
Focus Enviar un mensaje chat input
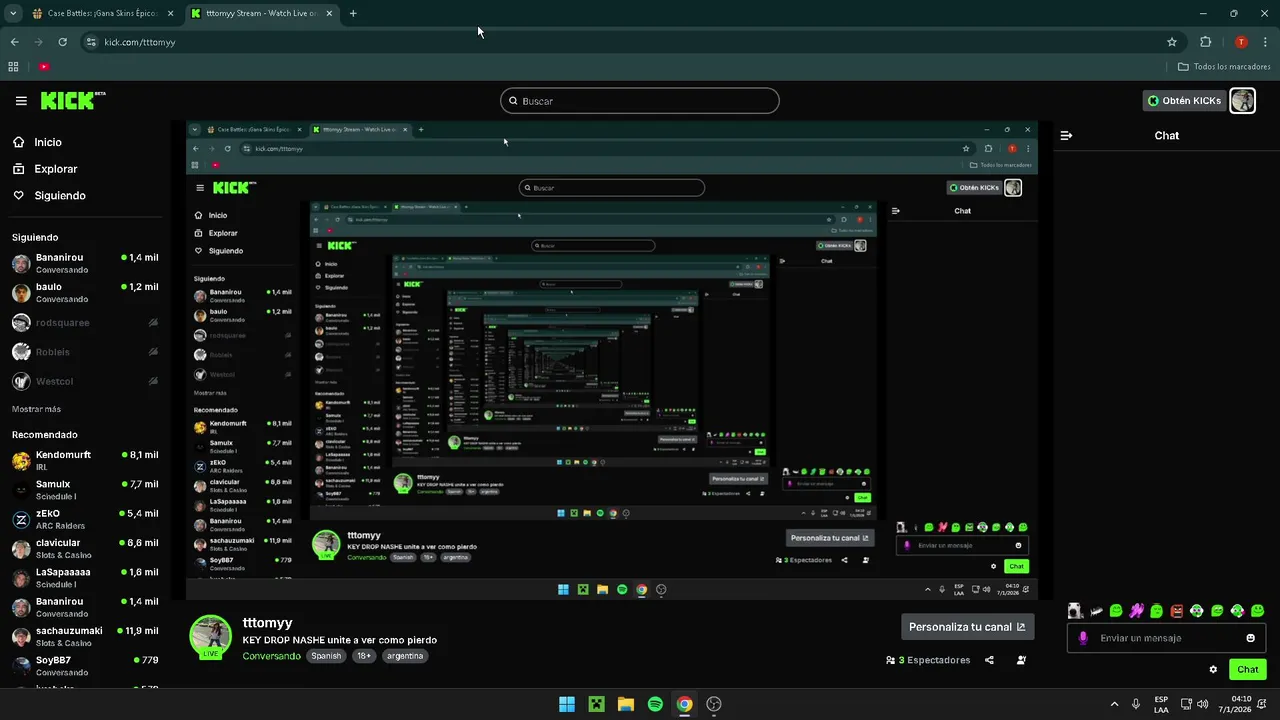coord(1165,638)
